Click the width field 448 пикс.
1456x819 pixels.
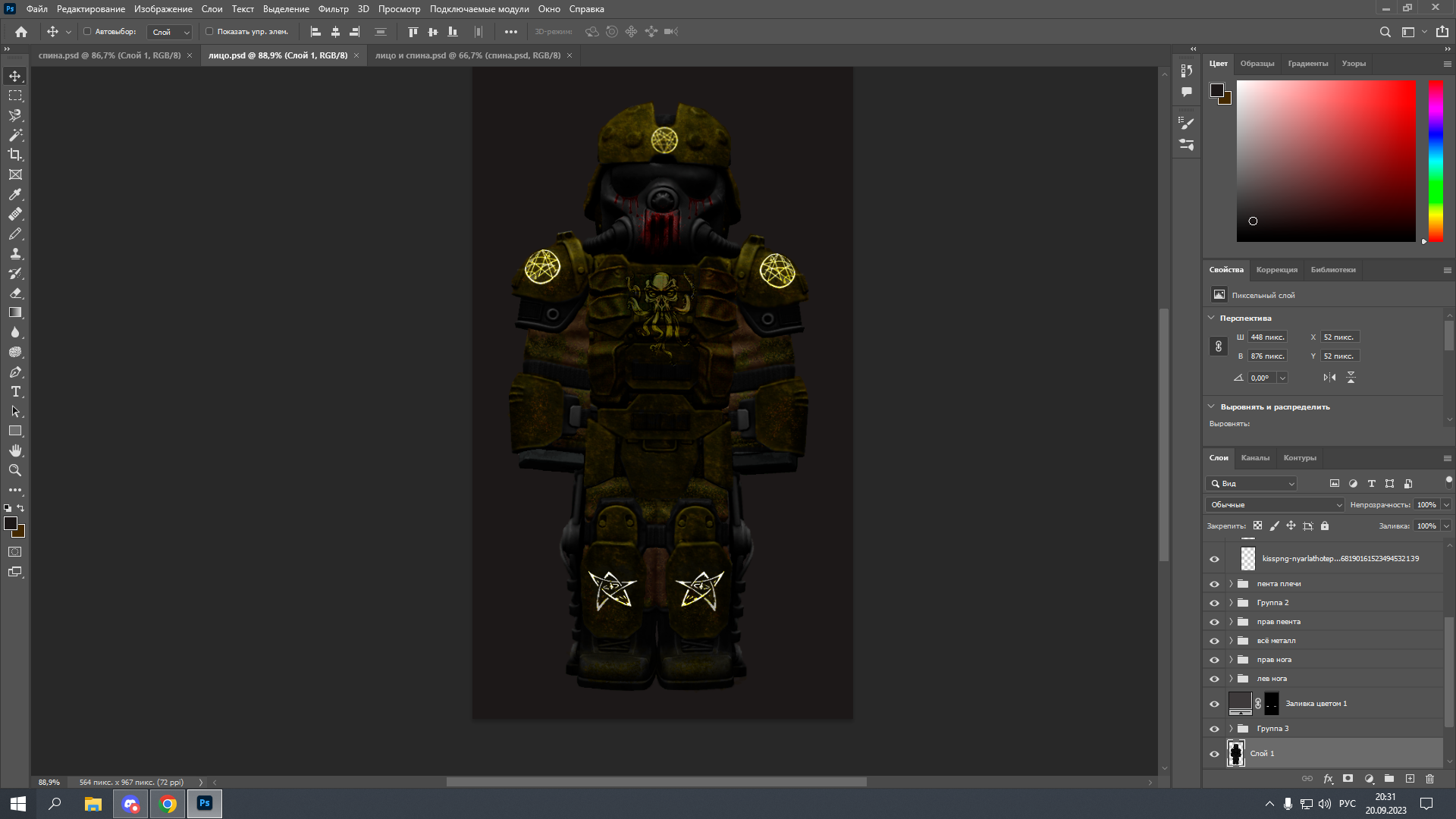tap(1267, 337)
